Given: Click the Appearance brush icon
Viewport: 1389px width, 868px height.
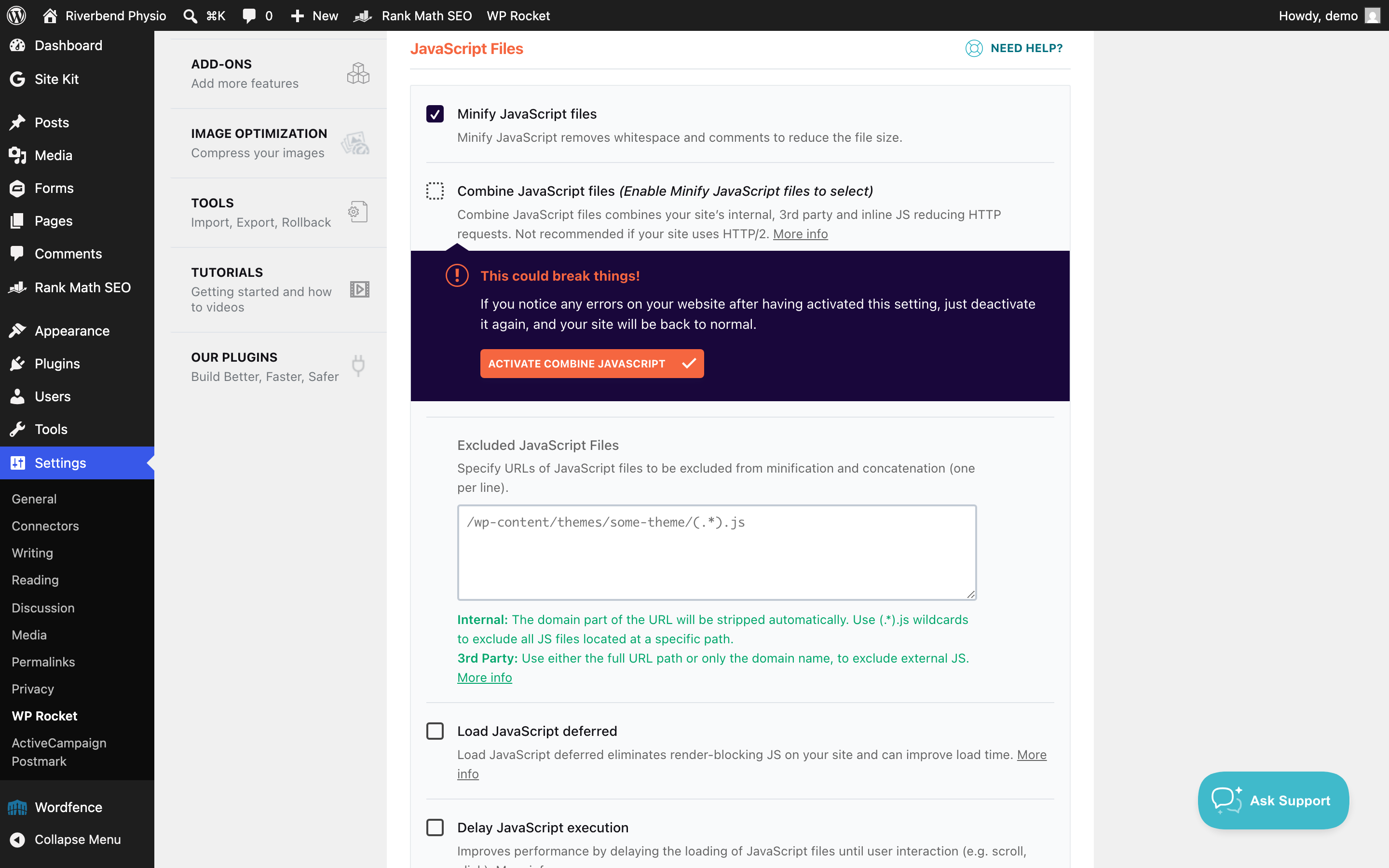Looking at the screenshot, I should point(17,331).
